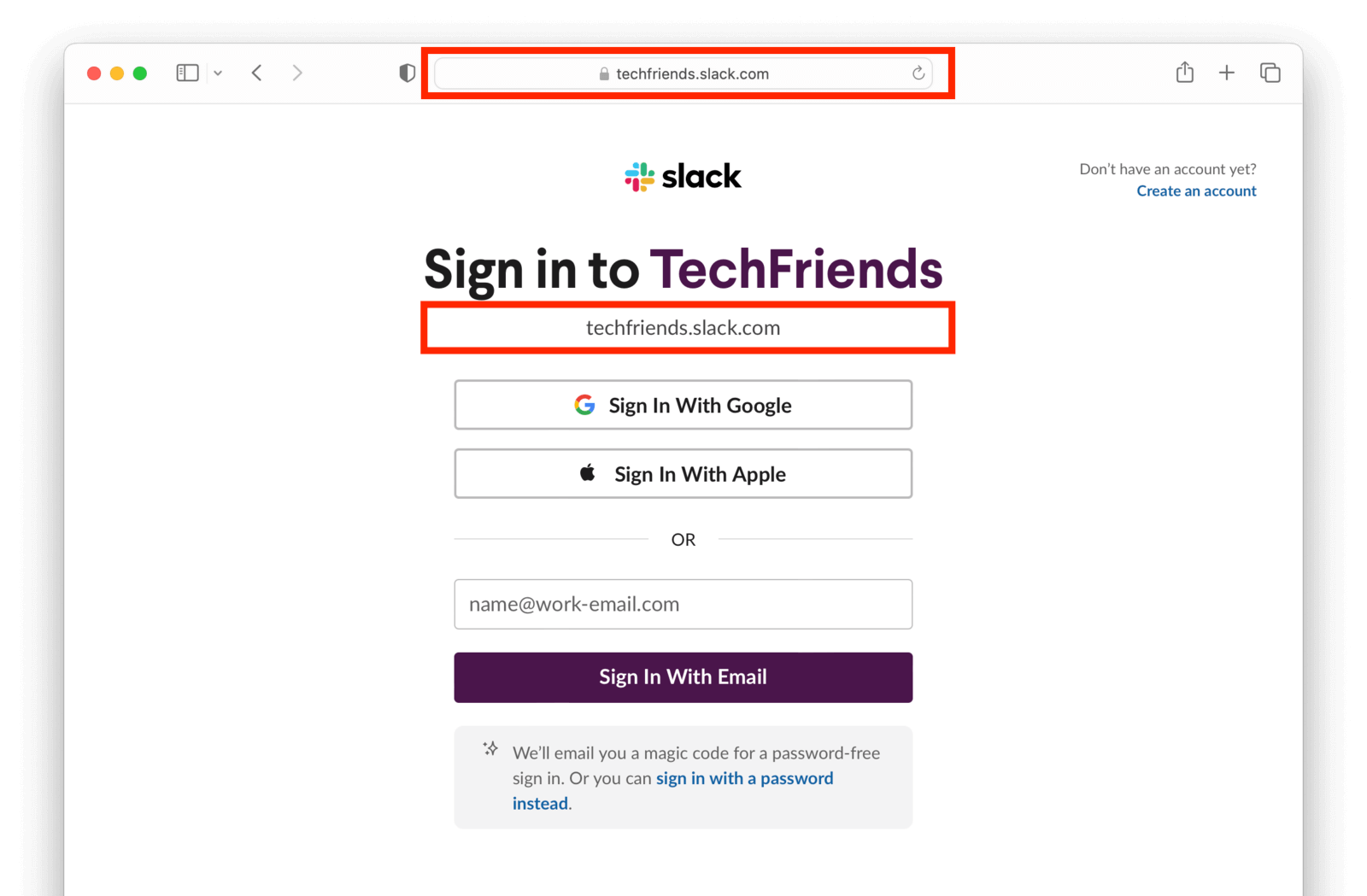
Task: Click the forward navigation chevron
Action: point(296,73)
